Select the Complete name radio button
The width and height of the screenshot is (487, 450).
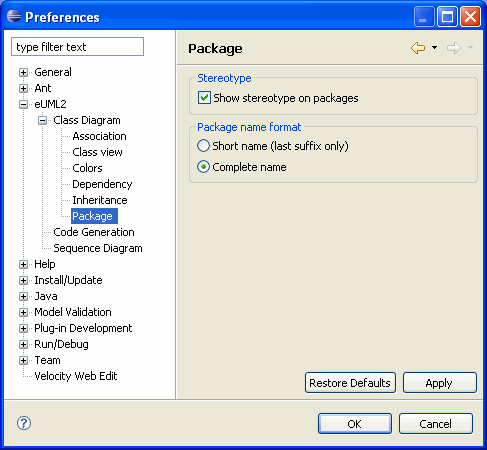tap(203, 167)
